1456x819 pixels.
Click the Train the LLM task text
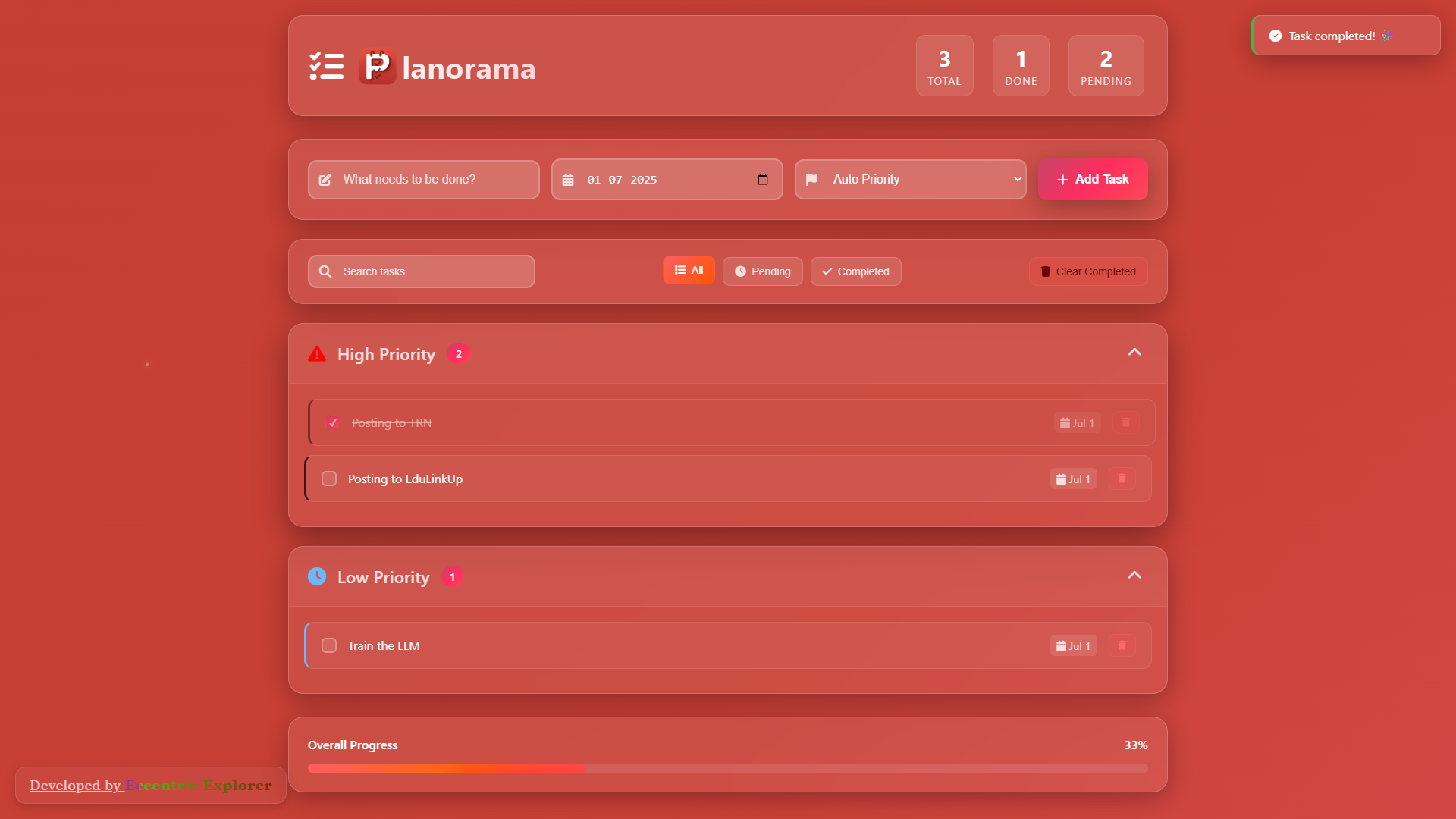[384, 646]
